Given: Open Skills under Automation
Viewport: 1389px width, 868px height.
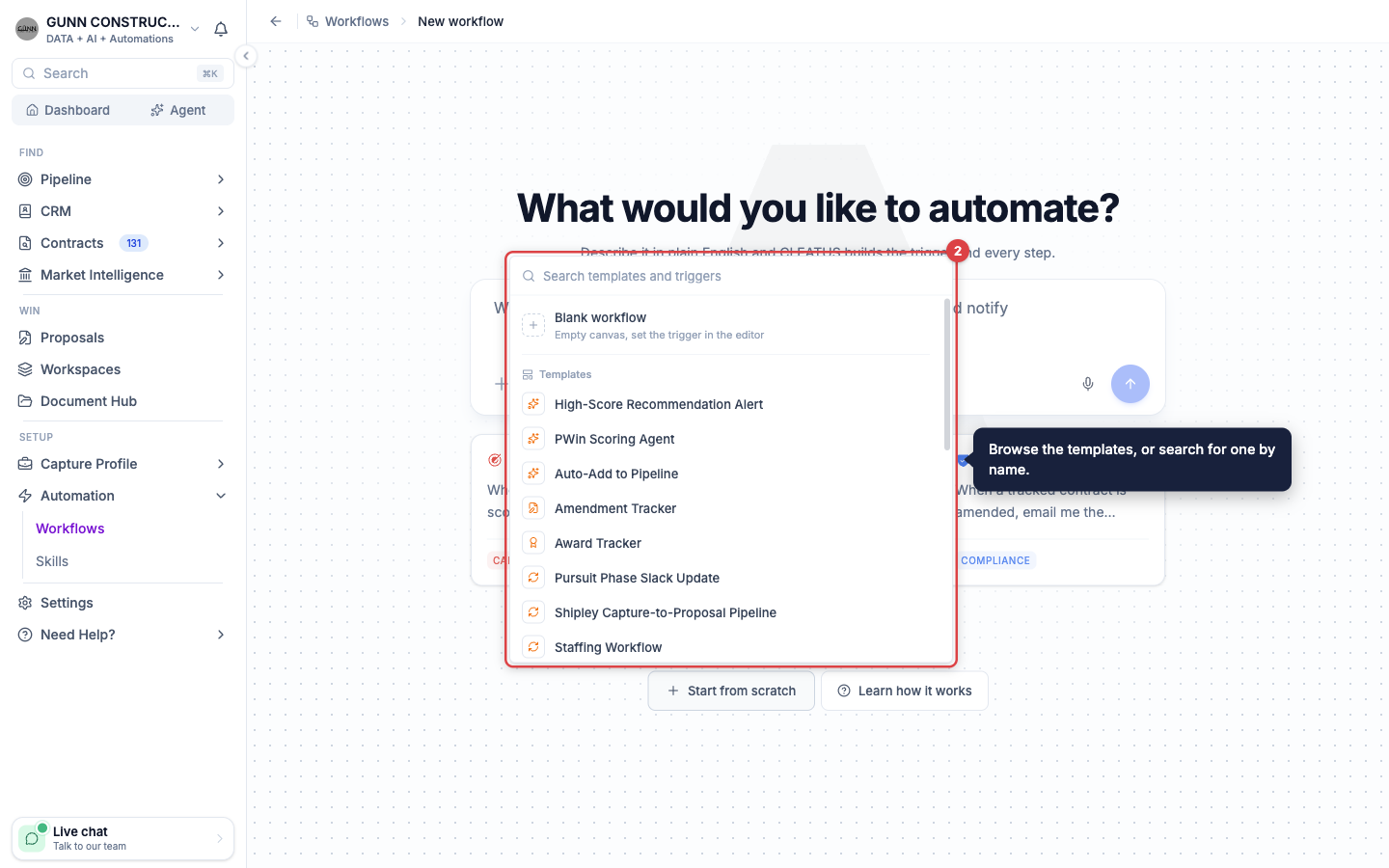Looking at the screenshot, I should click(52, 561).
